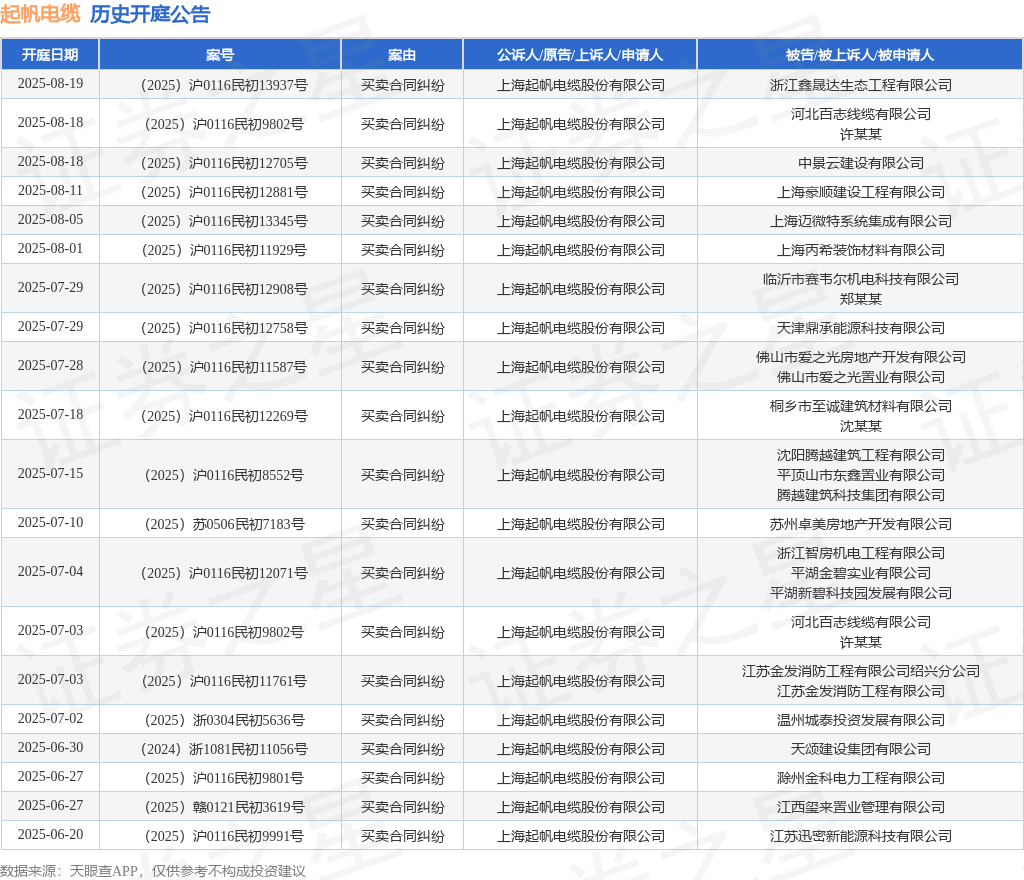Click defendant 天颂建设集团有限公司
The image size is (1024, 880).
pos(860,749)
